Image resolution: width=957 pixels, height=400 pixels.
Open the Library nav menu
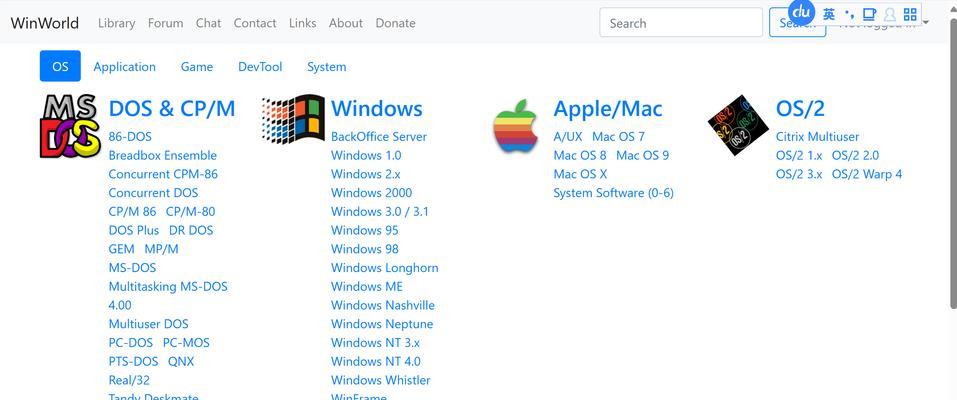click(x=117, y=23)
